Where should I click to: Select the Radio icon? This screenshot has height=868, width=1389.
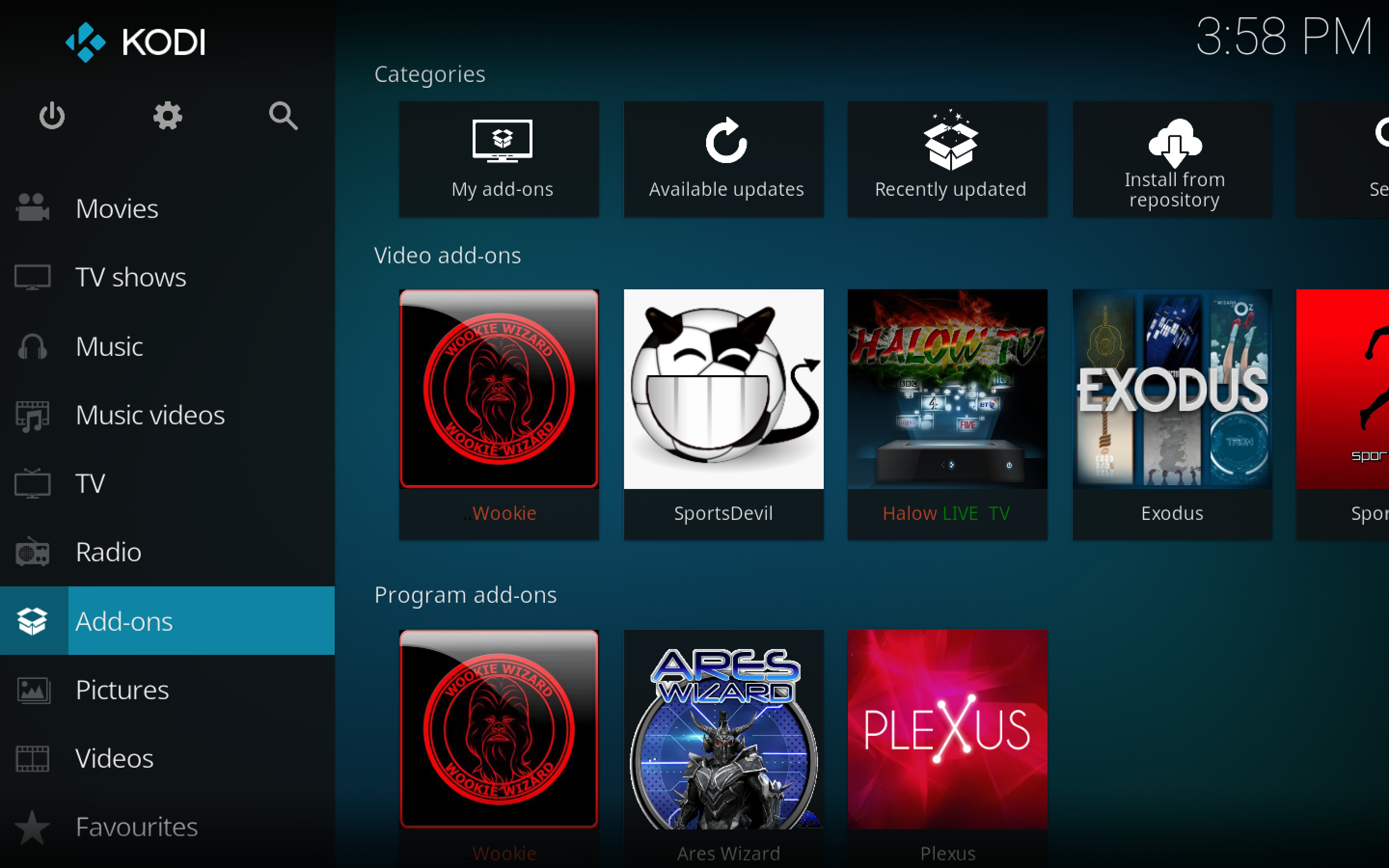point(33,552)
